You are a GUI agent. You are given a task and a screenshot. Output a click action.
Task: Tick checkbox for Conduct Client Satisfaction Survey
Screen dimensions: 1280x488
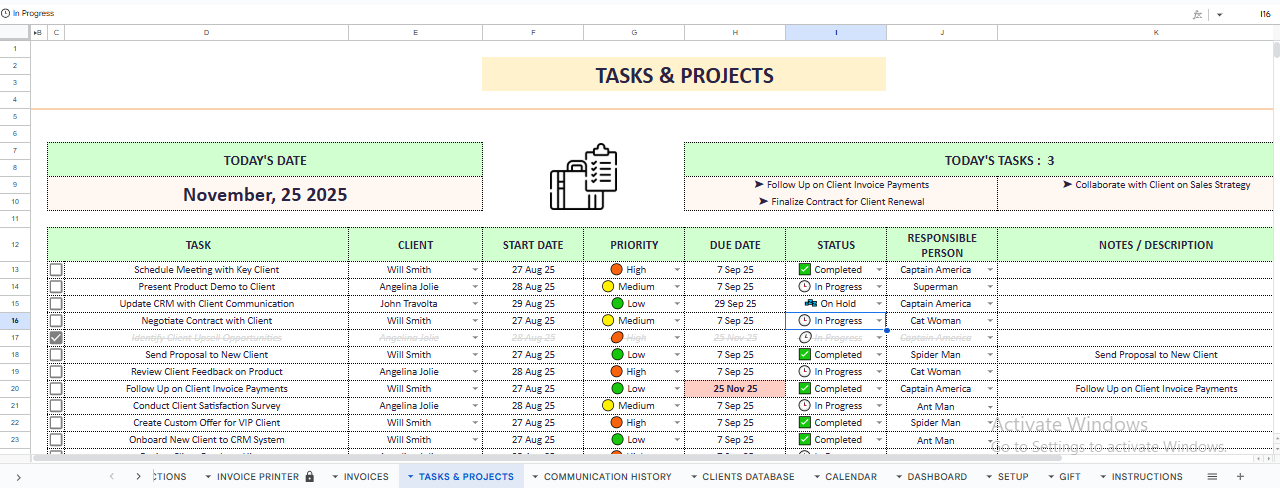coord(56,406)
